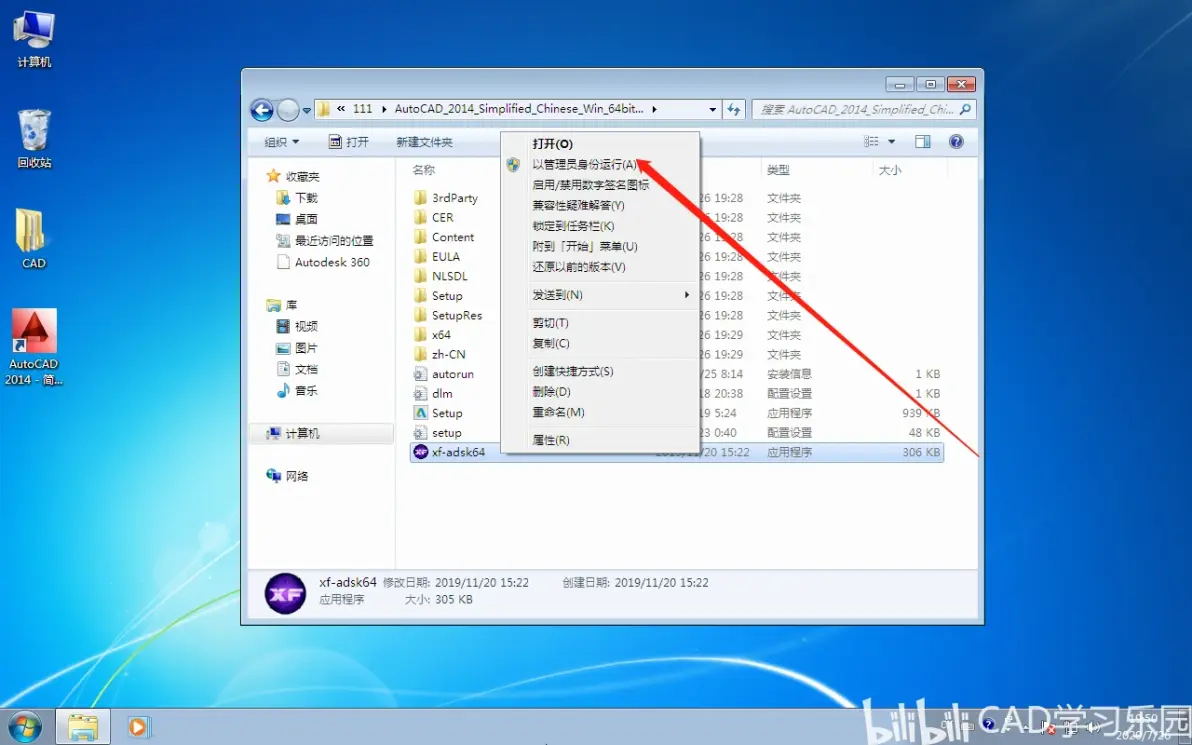Viewport: 1192px width, 745px height.
Task: Launch AutoCAD 2014 desktop shortcut
Action: click(x=33, y=347)
